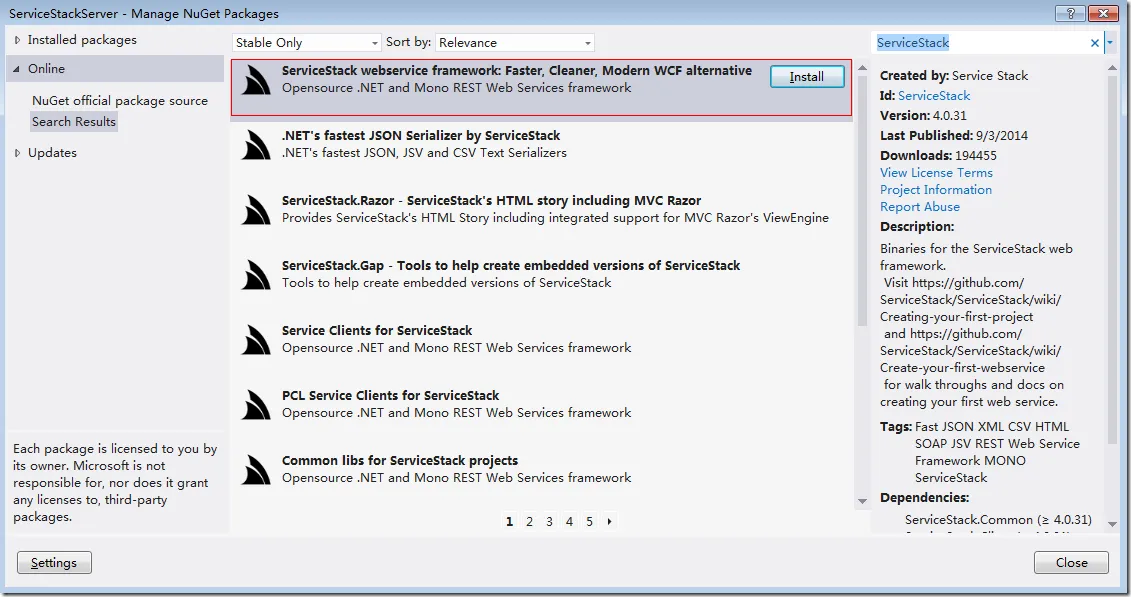Select NuGet official package source
Image resolution: width=1131 pixels, height=597 pixels.
[120, 101]
